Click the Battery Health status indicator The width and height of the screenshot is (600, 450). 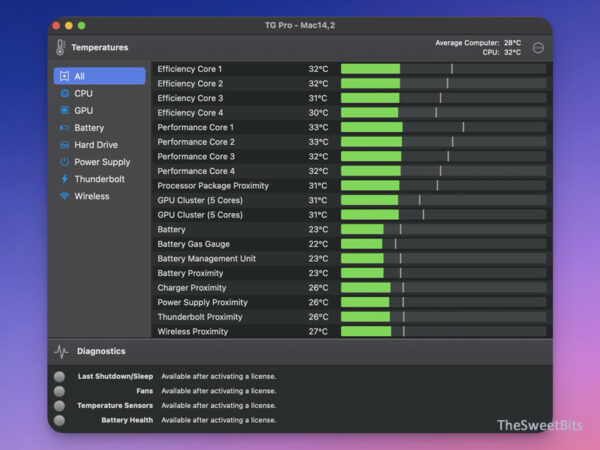click(59, 421)
